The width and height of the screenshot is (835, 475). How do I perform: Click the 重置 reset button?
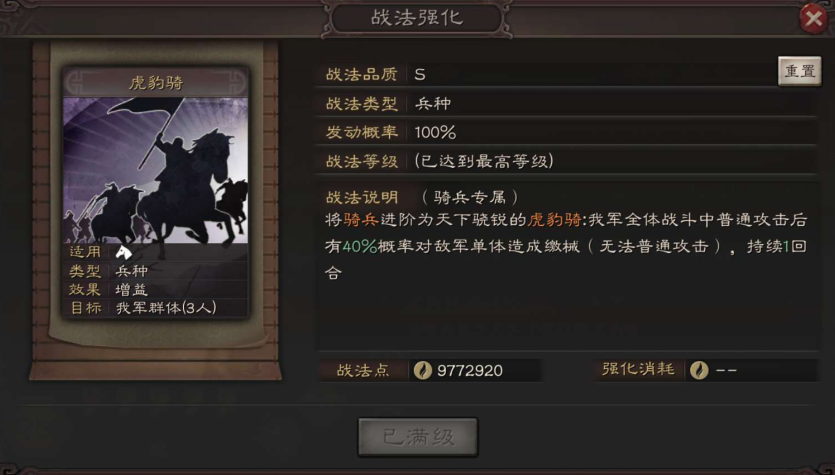point(799,71)
